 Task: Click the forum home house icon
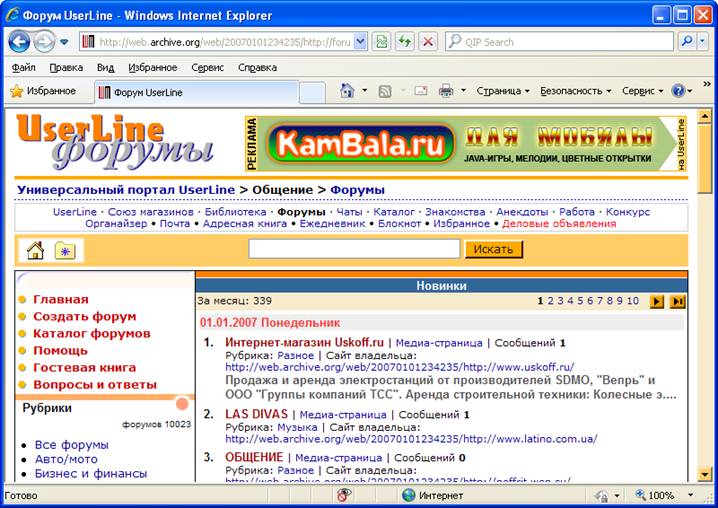[35, 251]
